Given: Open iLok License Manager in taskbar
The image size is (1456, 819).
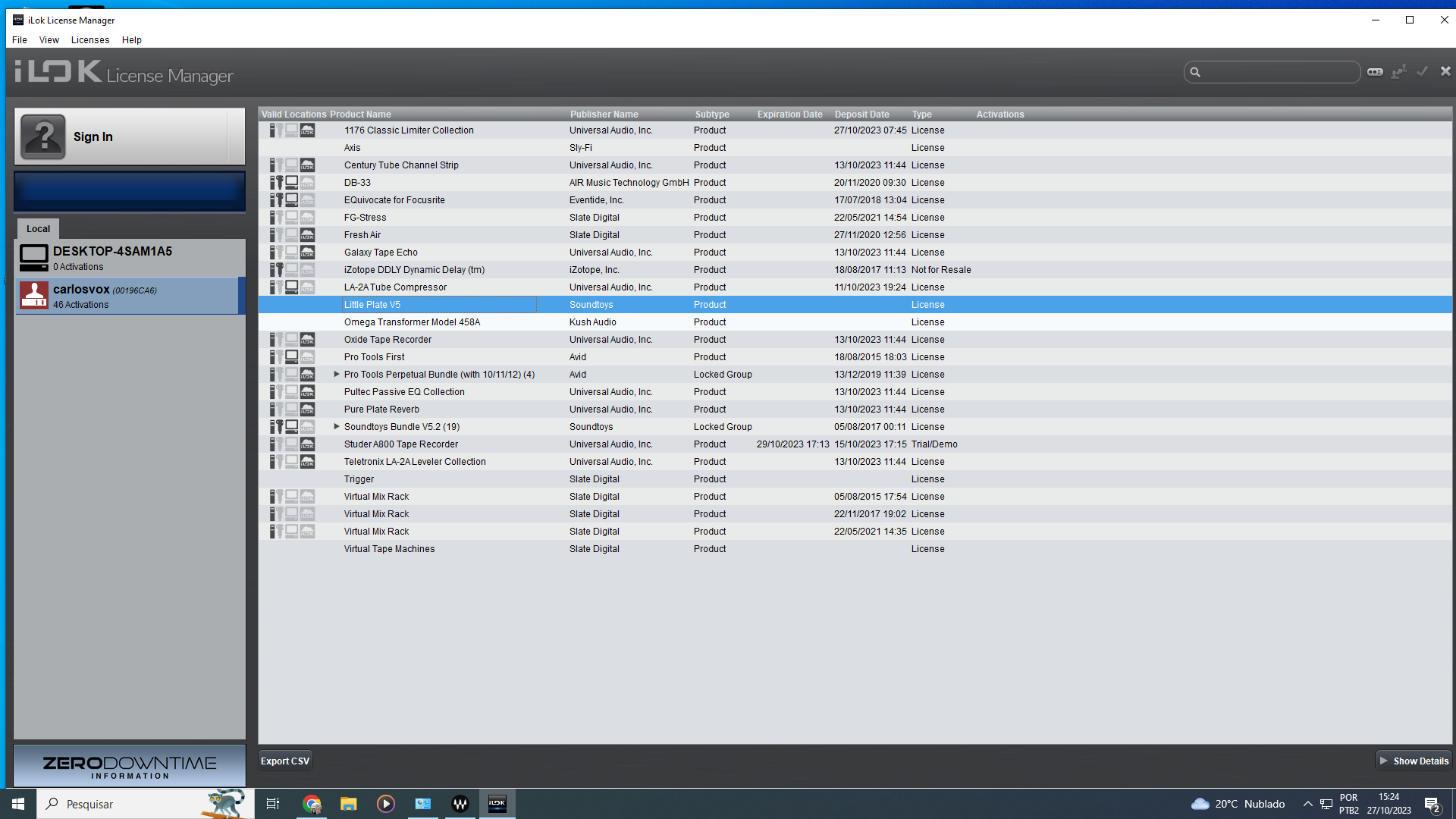Looking at the screenshot, I should [497, 804].
